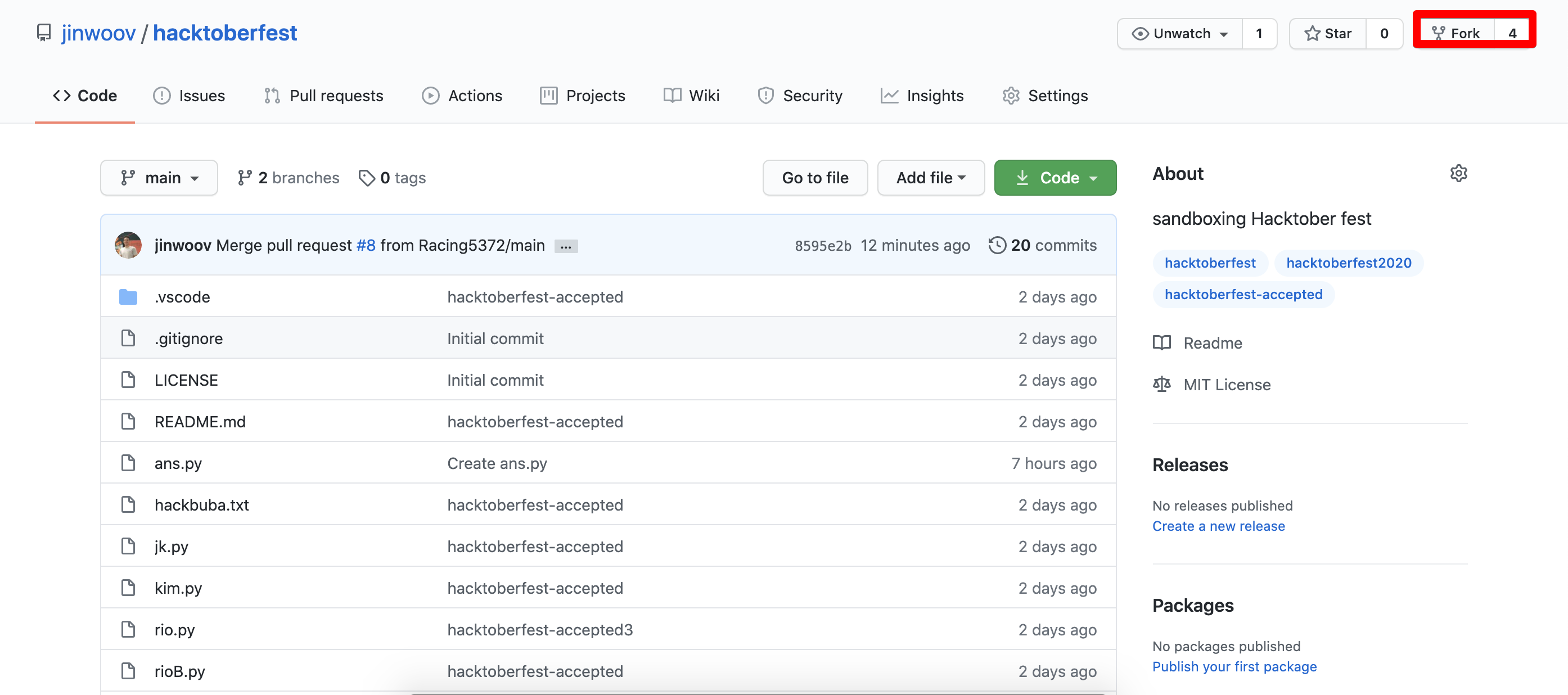Toggle Unwatch on the repository
This screenshot has height=695, width=1568.
(1179, 34)
